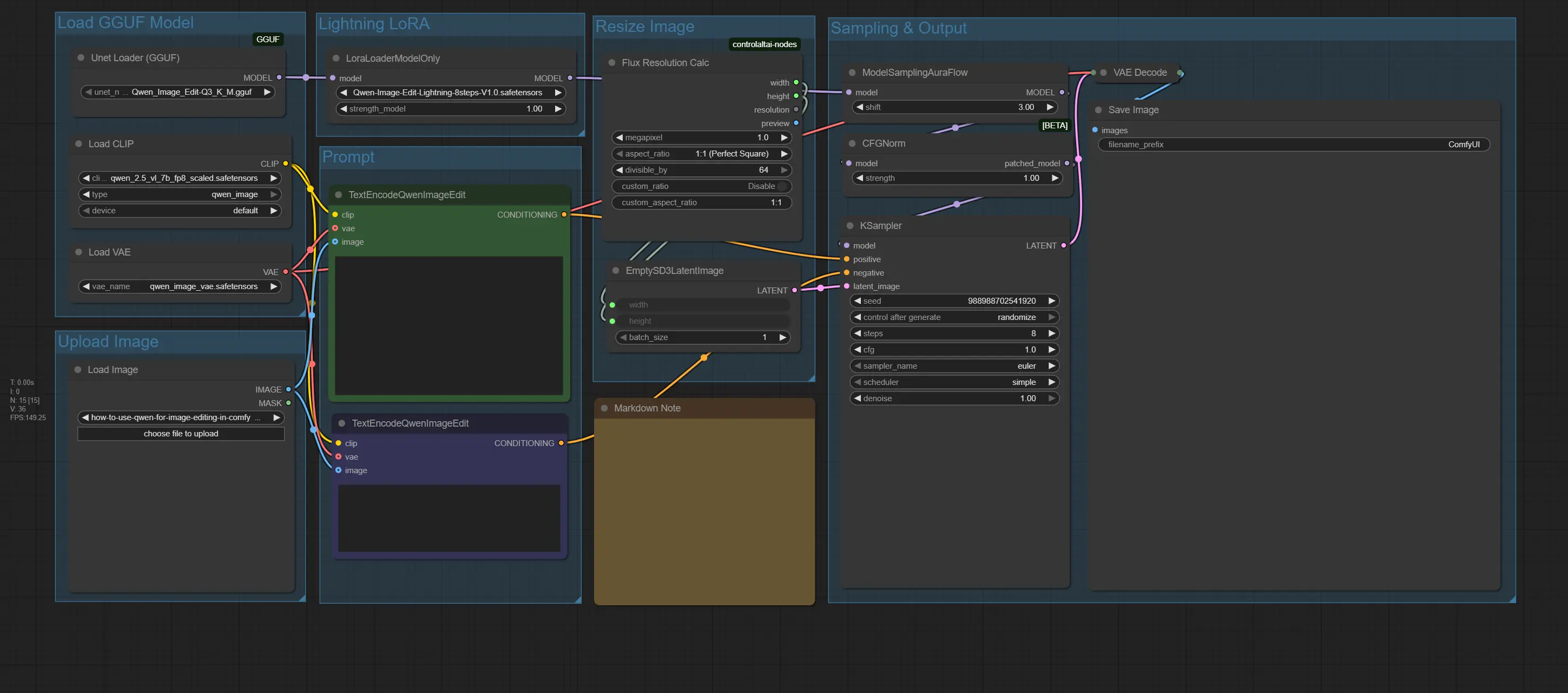Click the seed value field
This screenshot has height=693, width=1568.
(954, 301)
